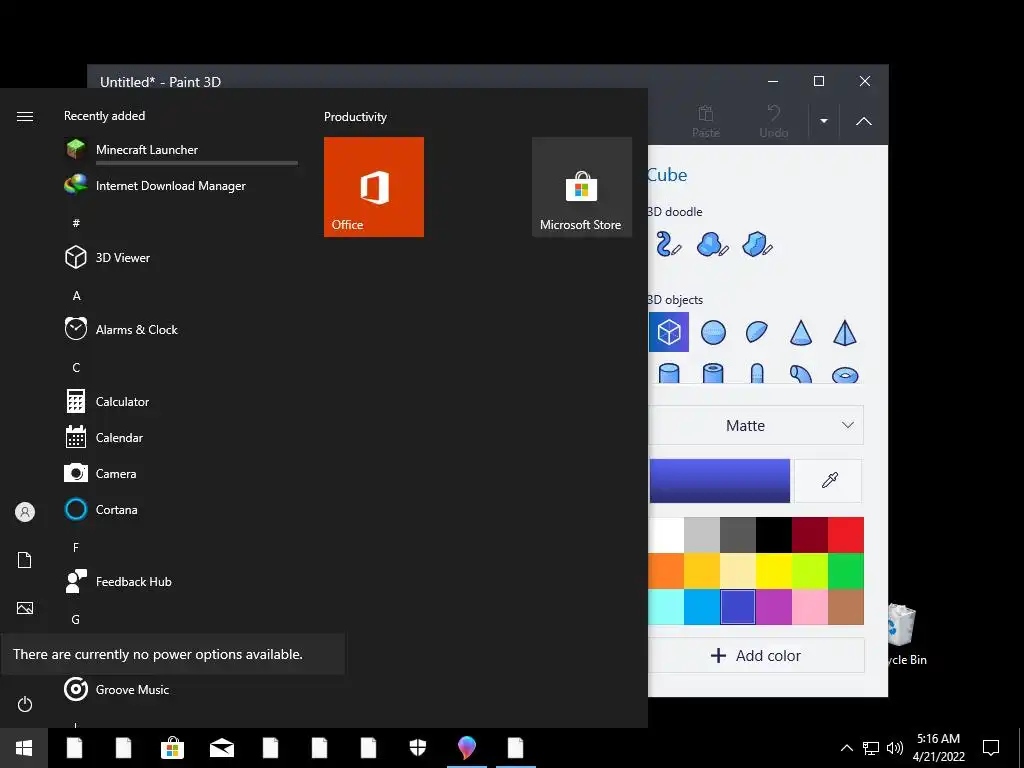Open Mail from taskbar
The image size is (1024, 768).
coord(222,748)
